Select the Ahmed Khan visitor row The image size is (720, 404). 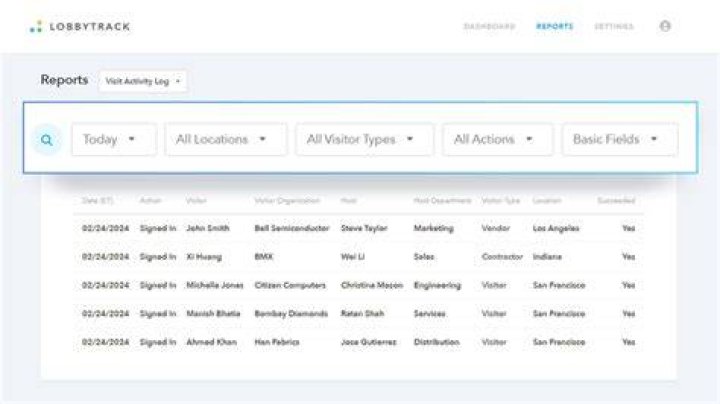coord(358,342)
